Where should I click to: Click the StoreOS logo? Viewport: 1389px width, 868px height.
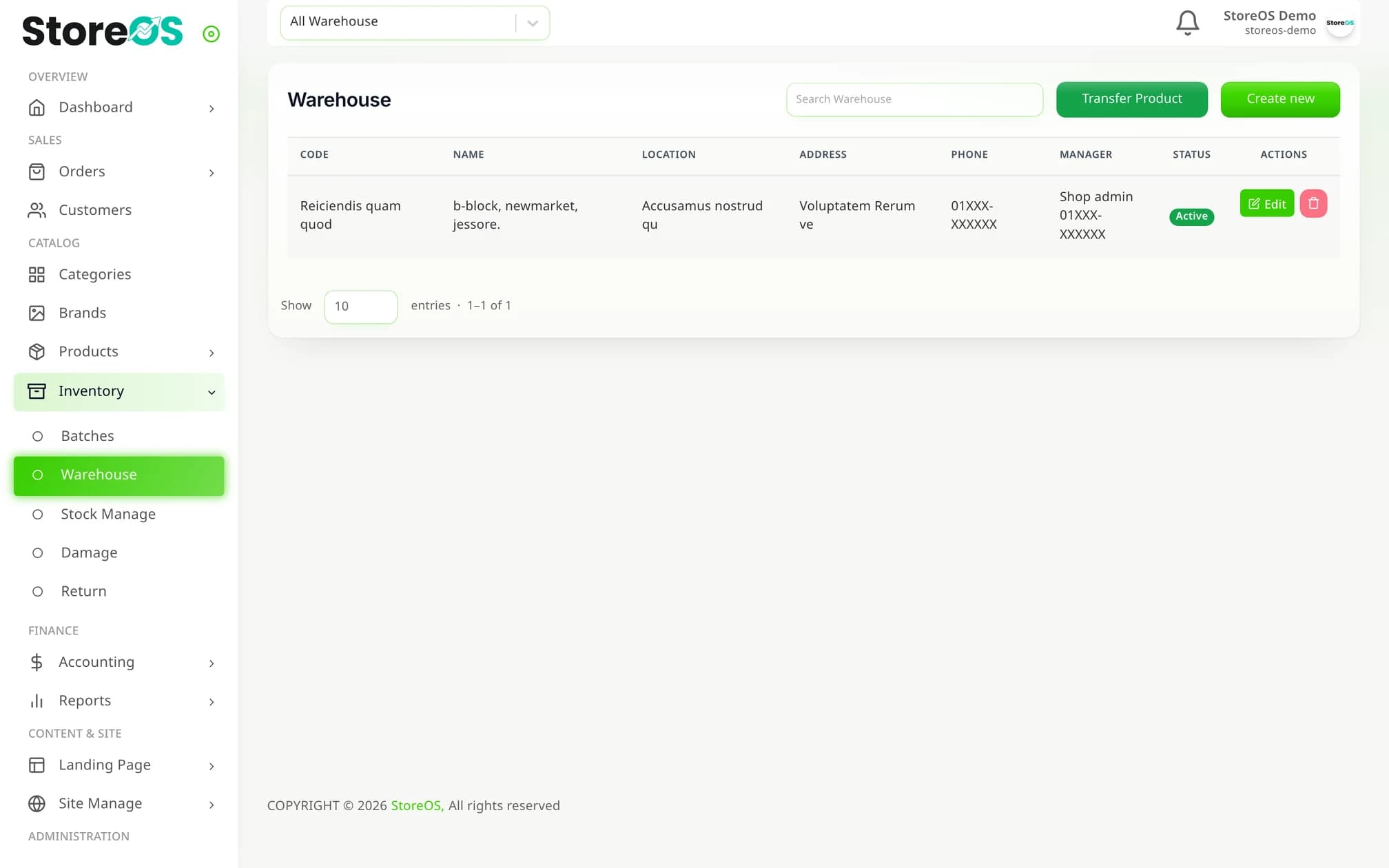103,31
